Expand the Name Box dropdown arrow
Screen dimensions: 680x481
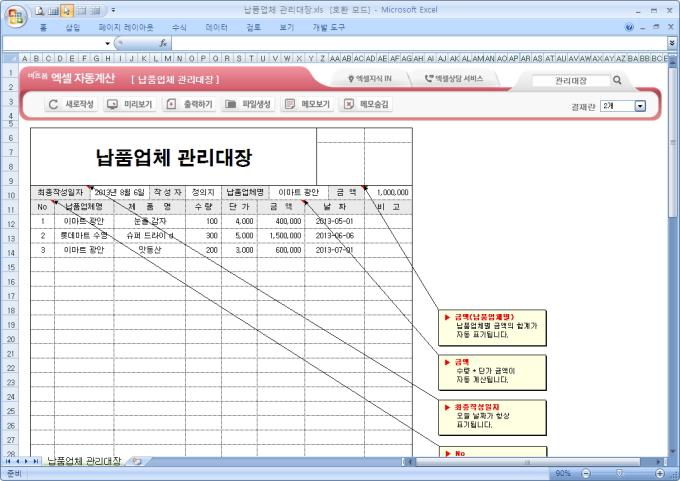tap(118, 44)
